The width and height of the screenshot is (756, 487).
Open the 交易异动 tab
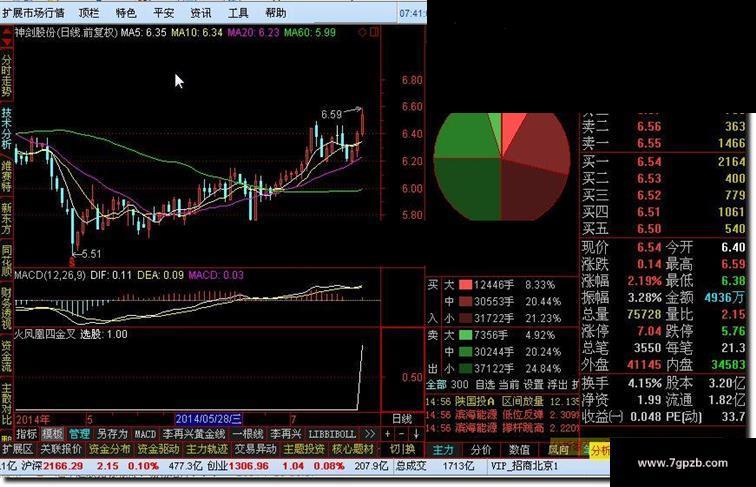[256, 449]
